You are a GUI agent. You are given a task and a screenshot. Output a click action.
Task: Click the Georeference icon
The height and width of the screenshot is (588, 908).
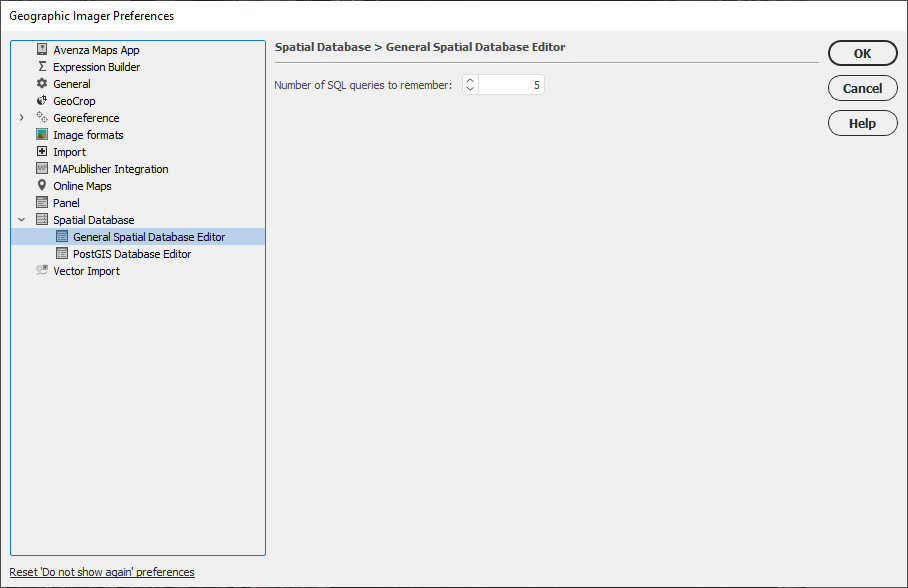pyautogui.click(x=42, y=118)
